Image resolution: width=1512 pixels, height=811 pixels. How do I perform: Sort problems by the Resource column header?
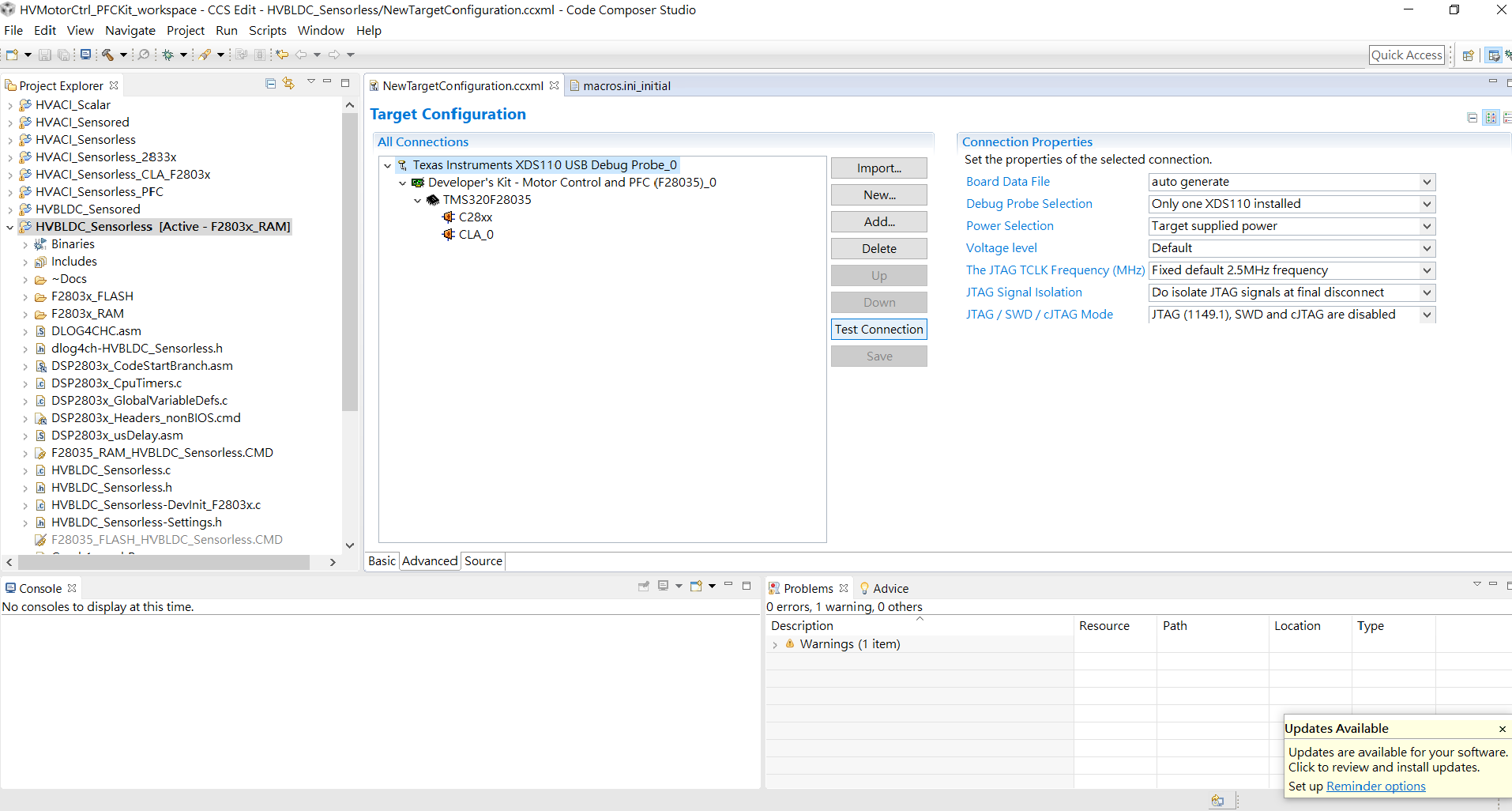pyautogui.click(x=1104, y=626)
